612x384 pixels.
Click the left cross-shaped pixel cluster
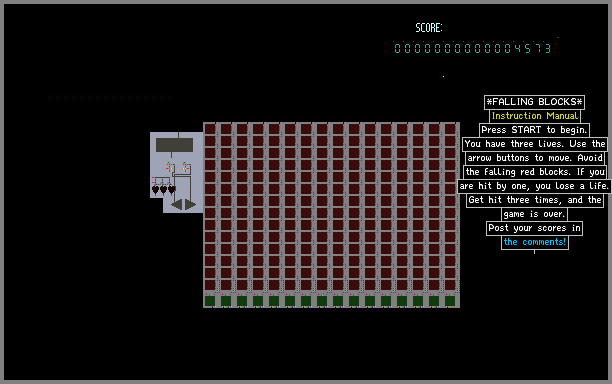click(169, 167)
